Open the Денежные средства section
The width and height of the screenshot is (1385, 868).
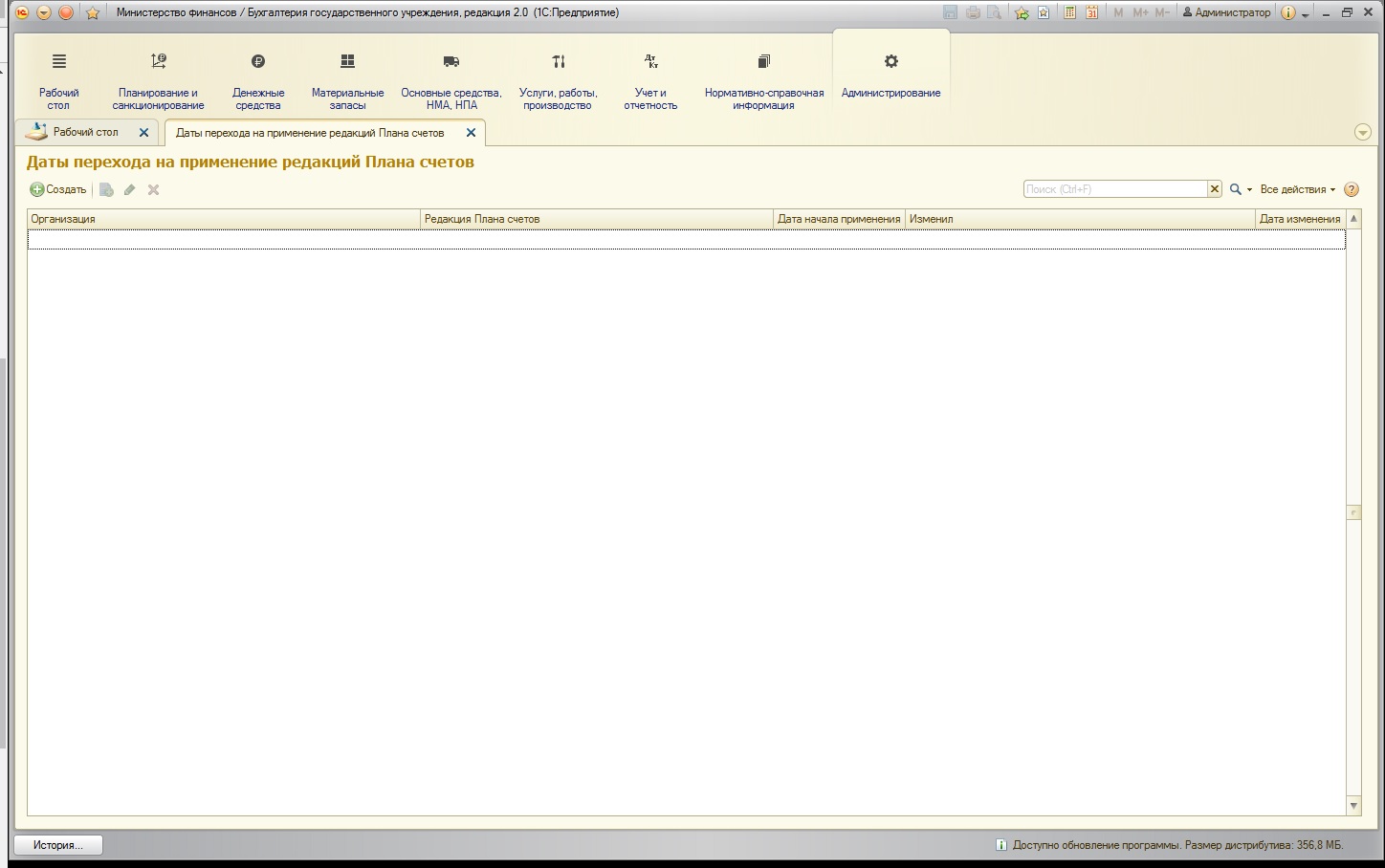click(258, 82)
